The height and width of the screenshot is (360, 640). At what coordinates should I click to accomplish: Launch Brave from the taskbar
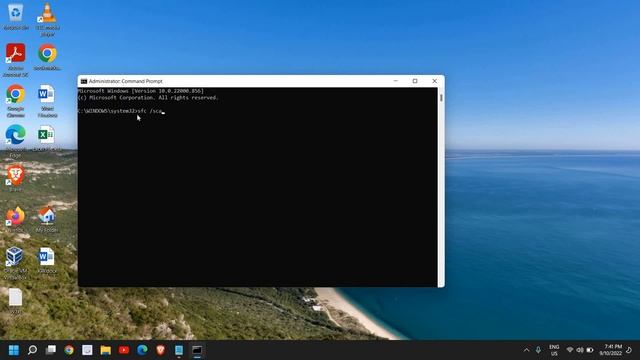tap(160, 350)
